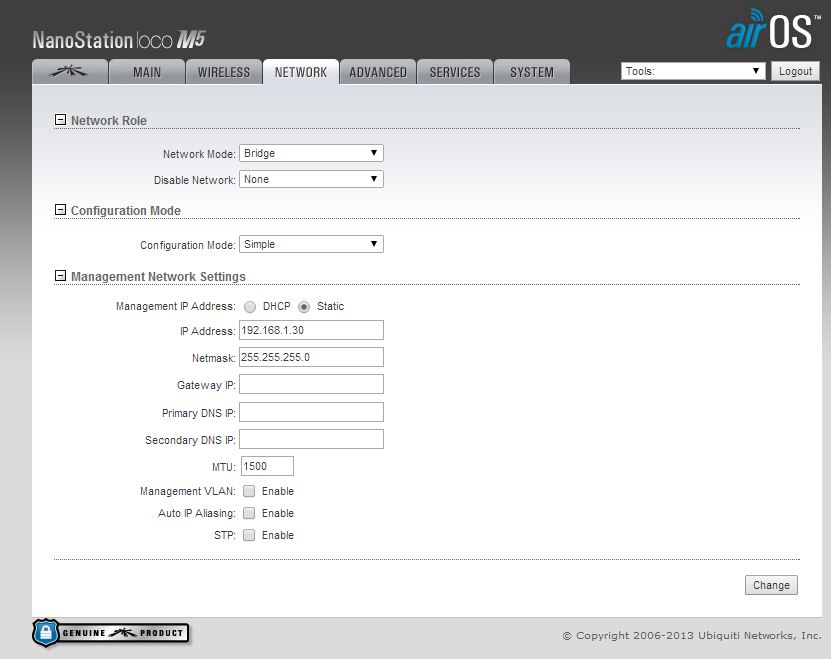The width and height of the screenshot is (831, 659).
Task: Collapse the Network Role section
Action: coord(60,120)
